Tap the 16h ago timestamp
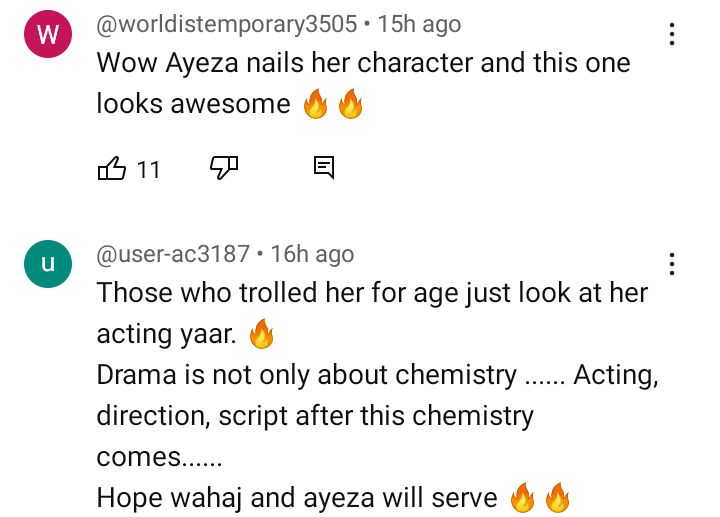The width and height of the screenshot is (720, 517). pyautogui.click(x=312, y=254)
